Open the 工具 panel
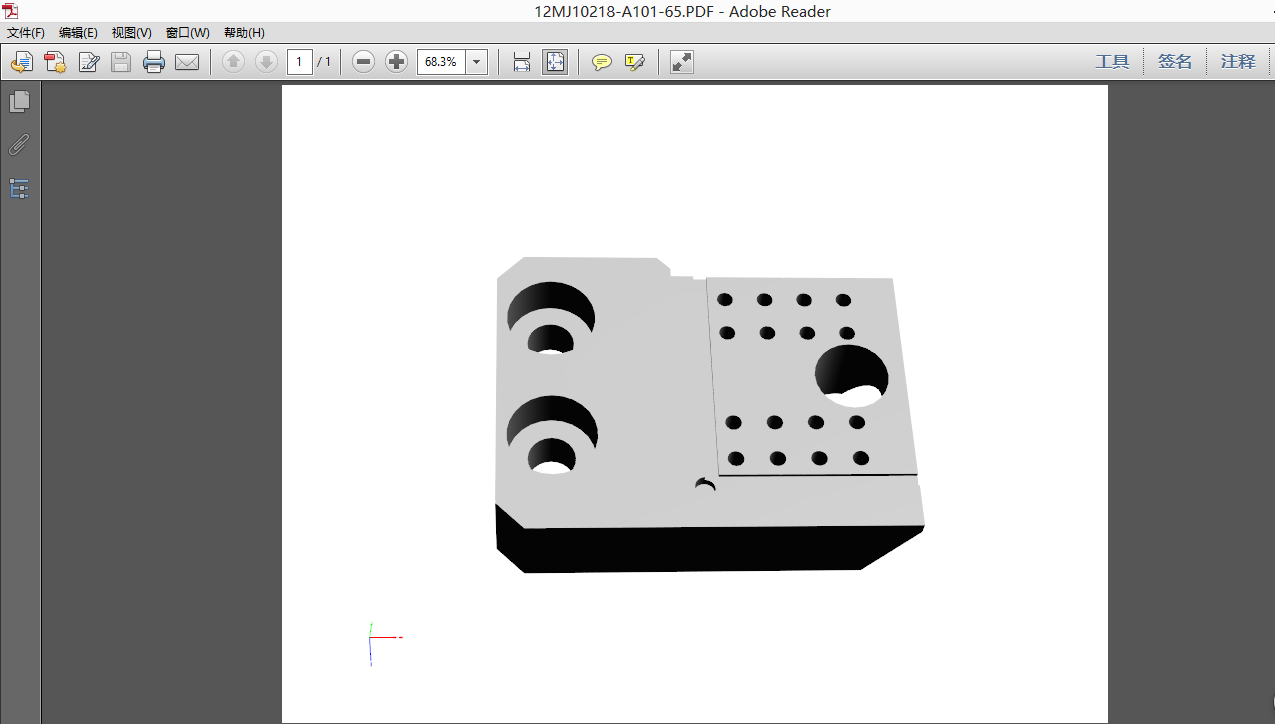 [x=1112, y=61]
